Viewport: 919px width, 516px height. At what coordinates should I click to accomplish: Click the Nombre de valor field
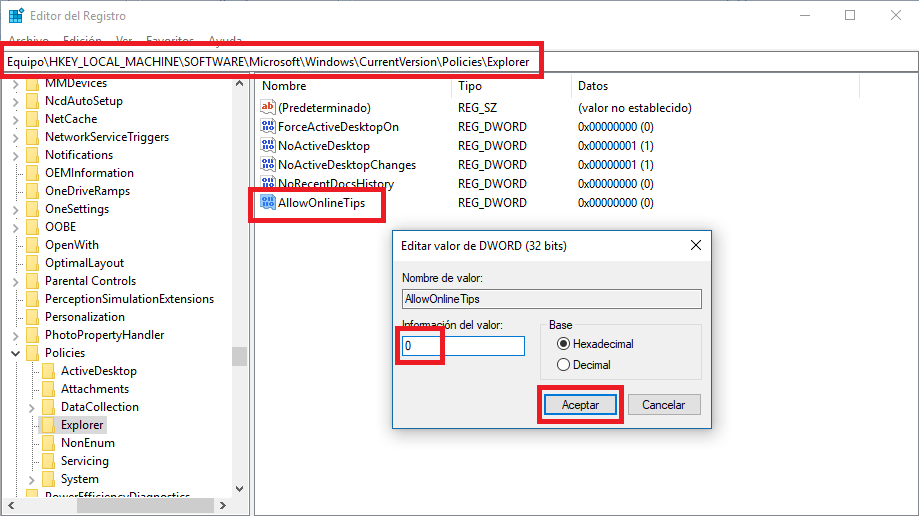pos(552,299)
